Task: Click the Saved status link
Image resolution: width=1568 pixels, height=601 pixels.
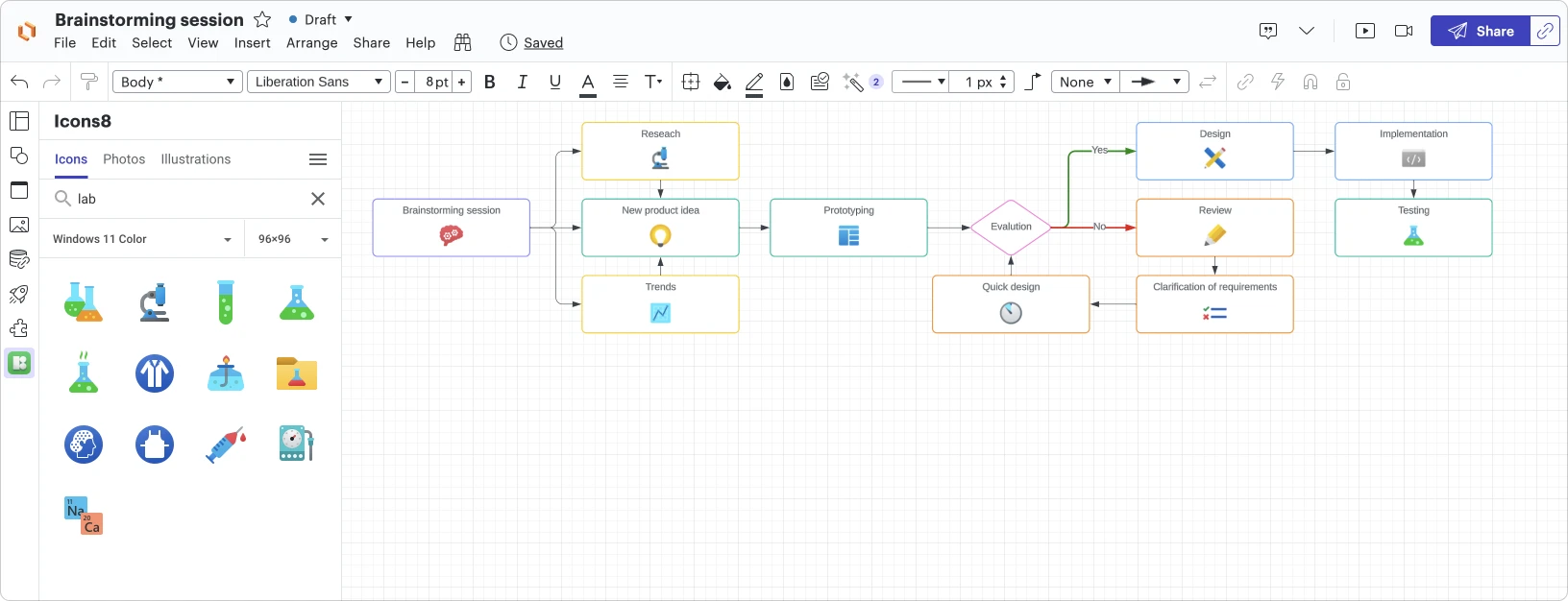Action: coord(543,43)
